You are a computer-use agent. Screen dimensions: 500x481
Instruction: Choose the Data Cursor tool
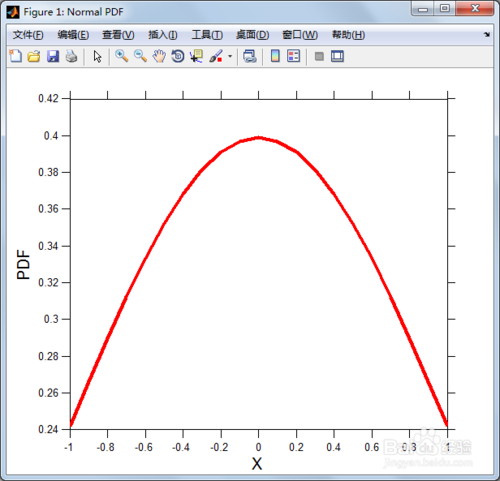196,56
